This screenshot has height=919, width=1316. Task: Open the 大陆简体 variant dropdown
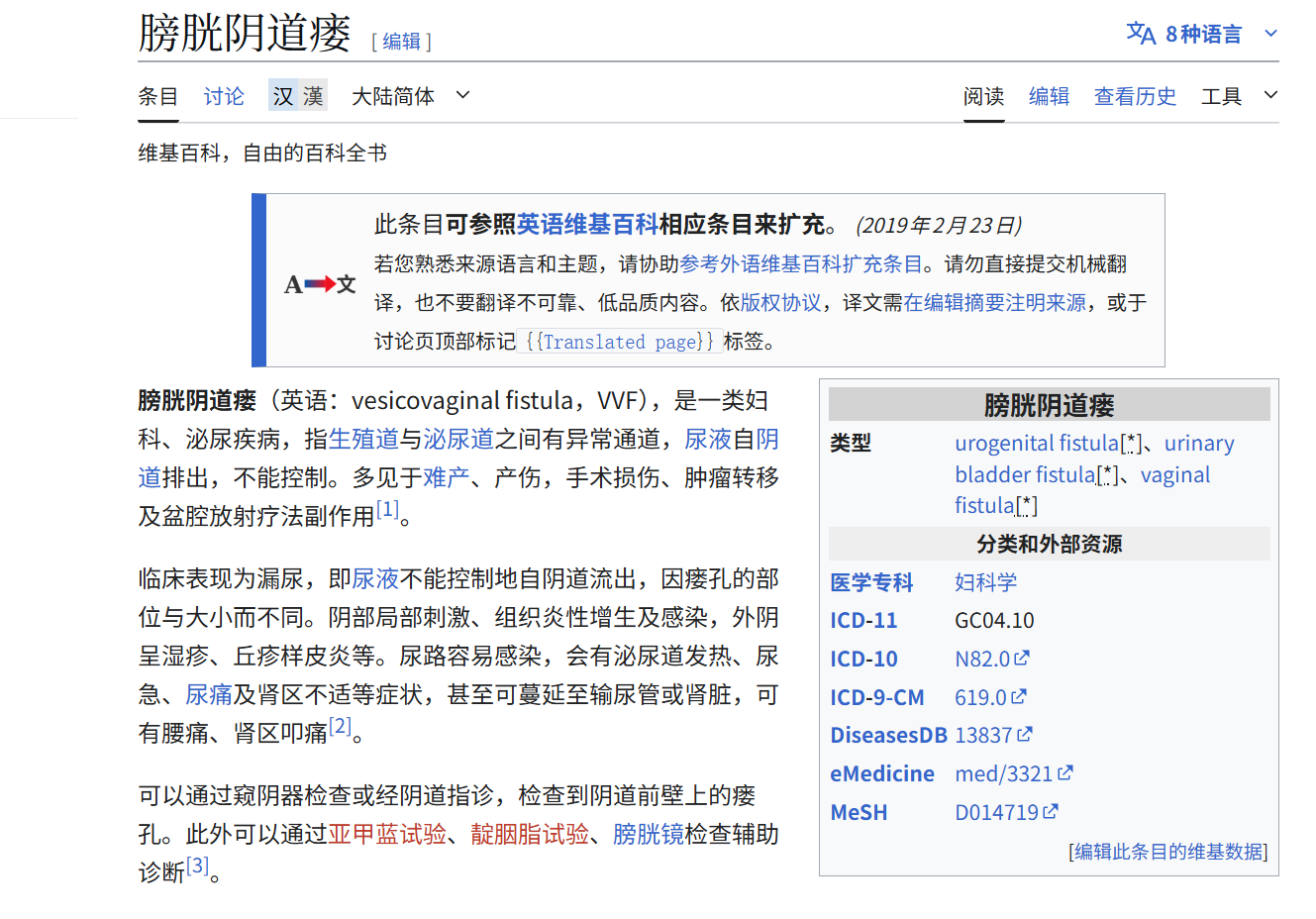(410, 96)
